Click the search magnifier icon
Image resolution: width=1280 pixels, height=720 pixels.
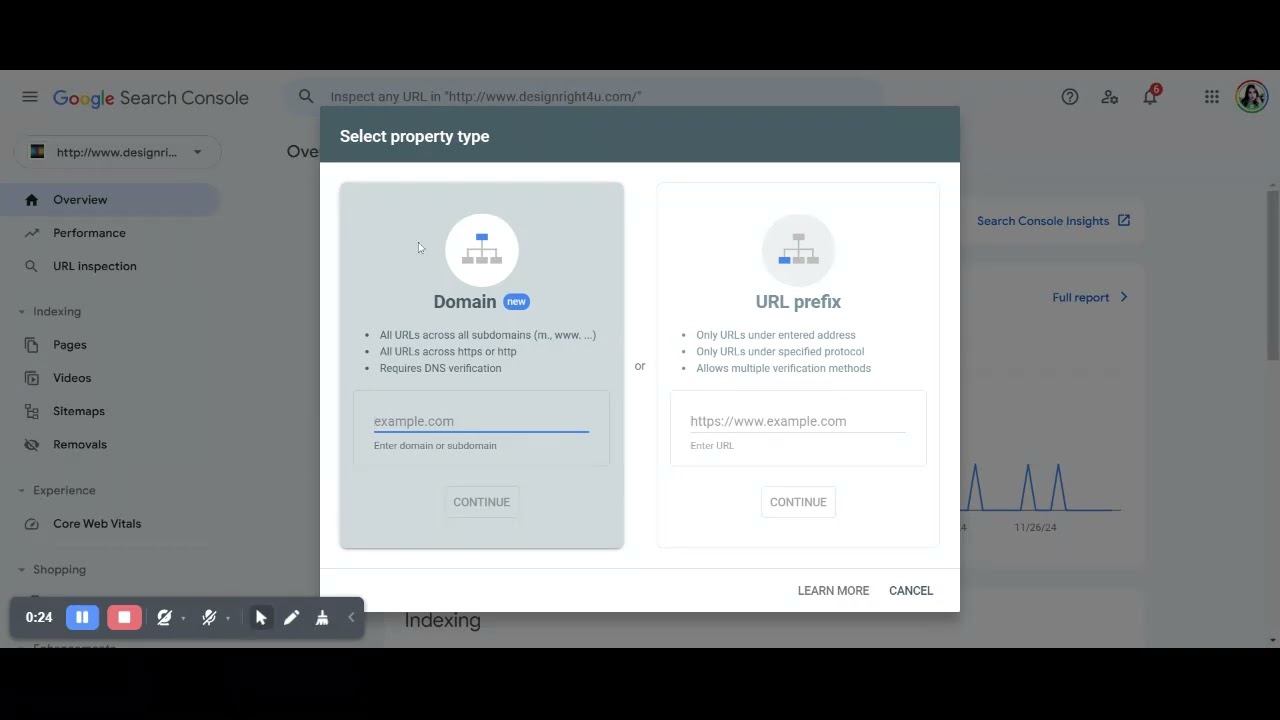[x=306, y=96]
